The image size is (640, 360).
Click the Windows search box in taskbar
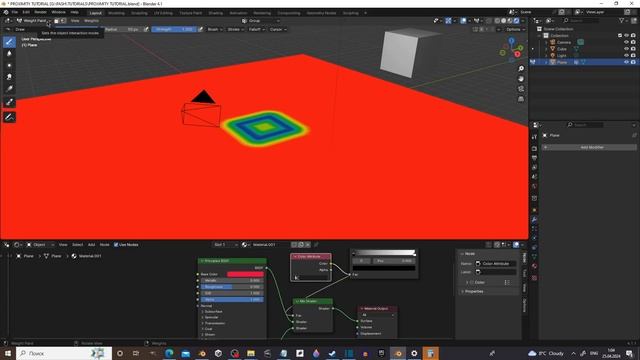(x=64, y=353)
